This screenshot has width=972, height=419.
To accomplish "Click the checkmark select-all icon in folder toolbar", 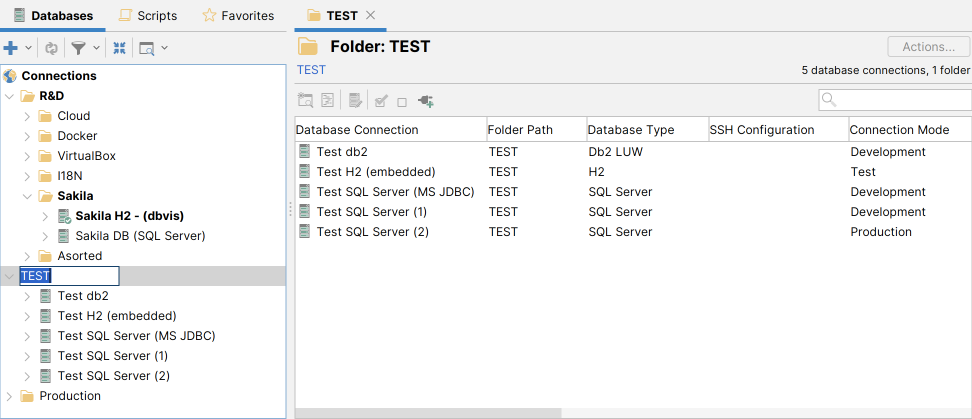I will [381, 101].
